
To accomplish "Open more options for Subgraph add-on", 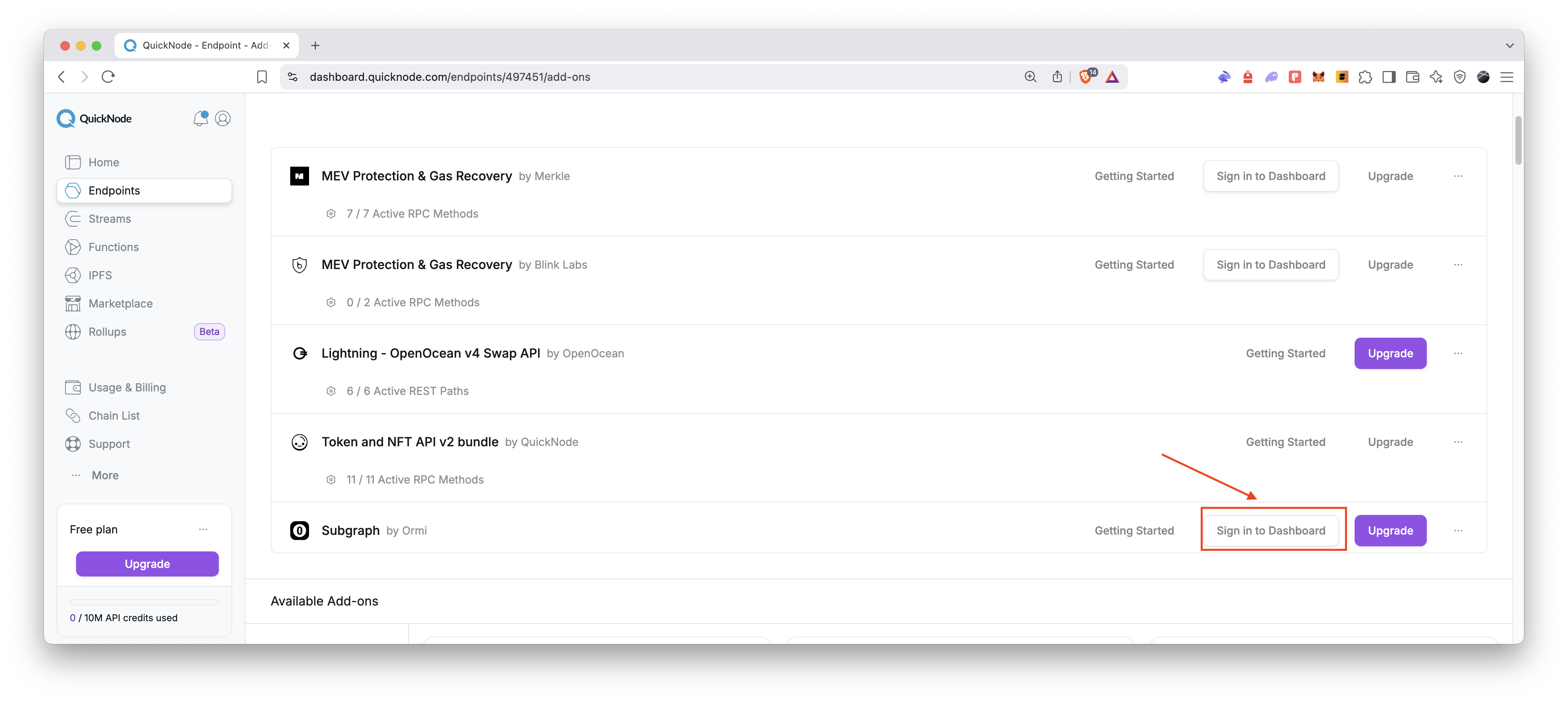I will point(1458,530).
